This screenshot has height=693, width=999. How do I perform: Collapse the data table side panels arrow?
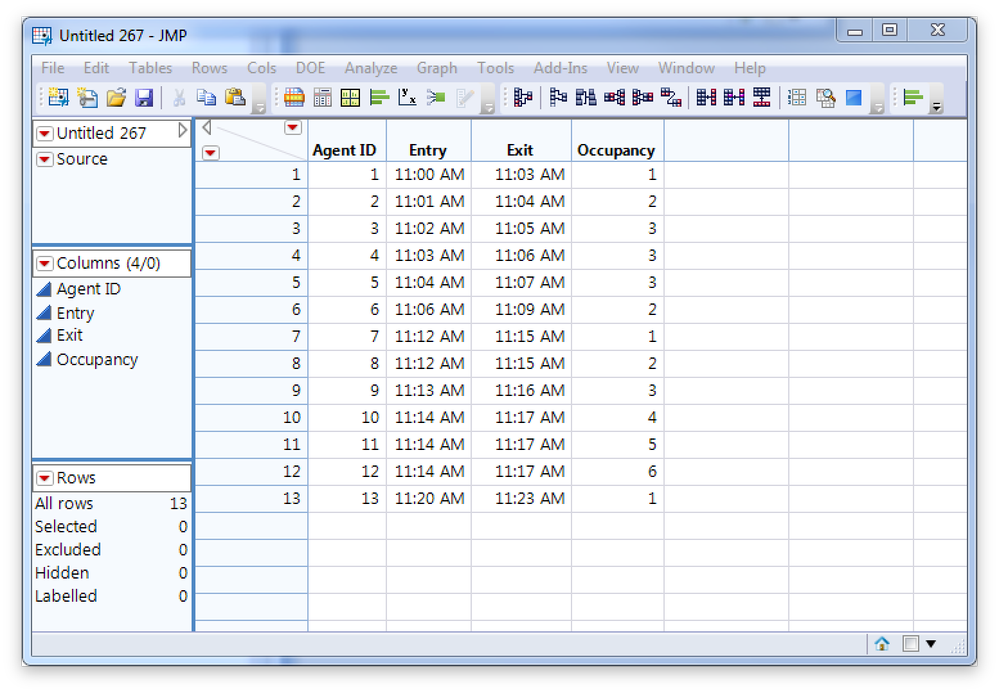pos(206,128)
